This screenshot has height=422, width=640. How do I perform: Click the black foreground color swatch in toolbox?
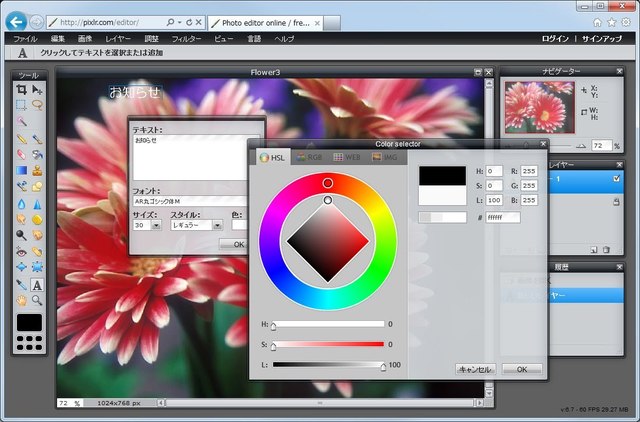click(x=29, y=322)
